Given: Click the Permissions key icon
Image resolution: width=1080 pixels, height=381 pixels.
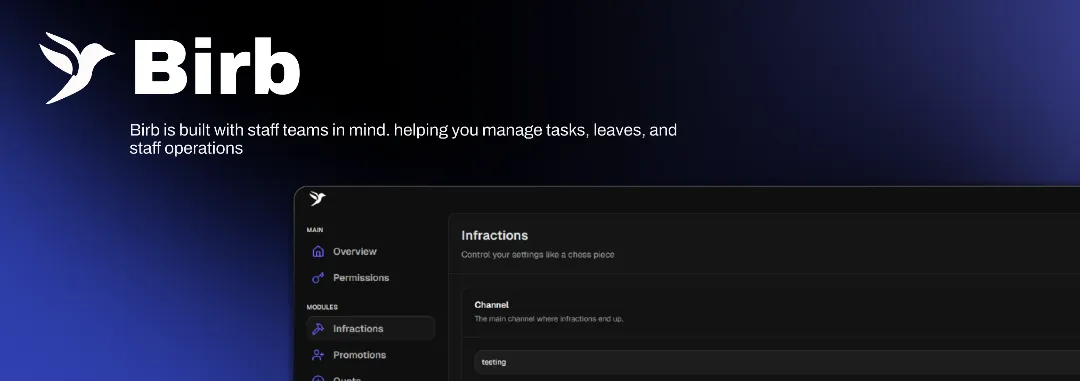Looking at the screenshot, I should [x=318, y=278].
